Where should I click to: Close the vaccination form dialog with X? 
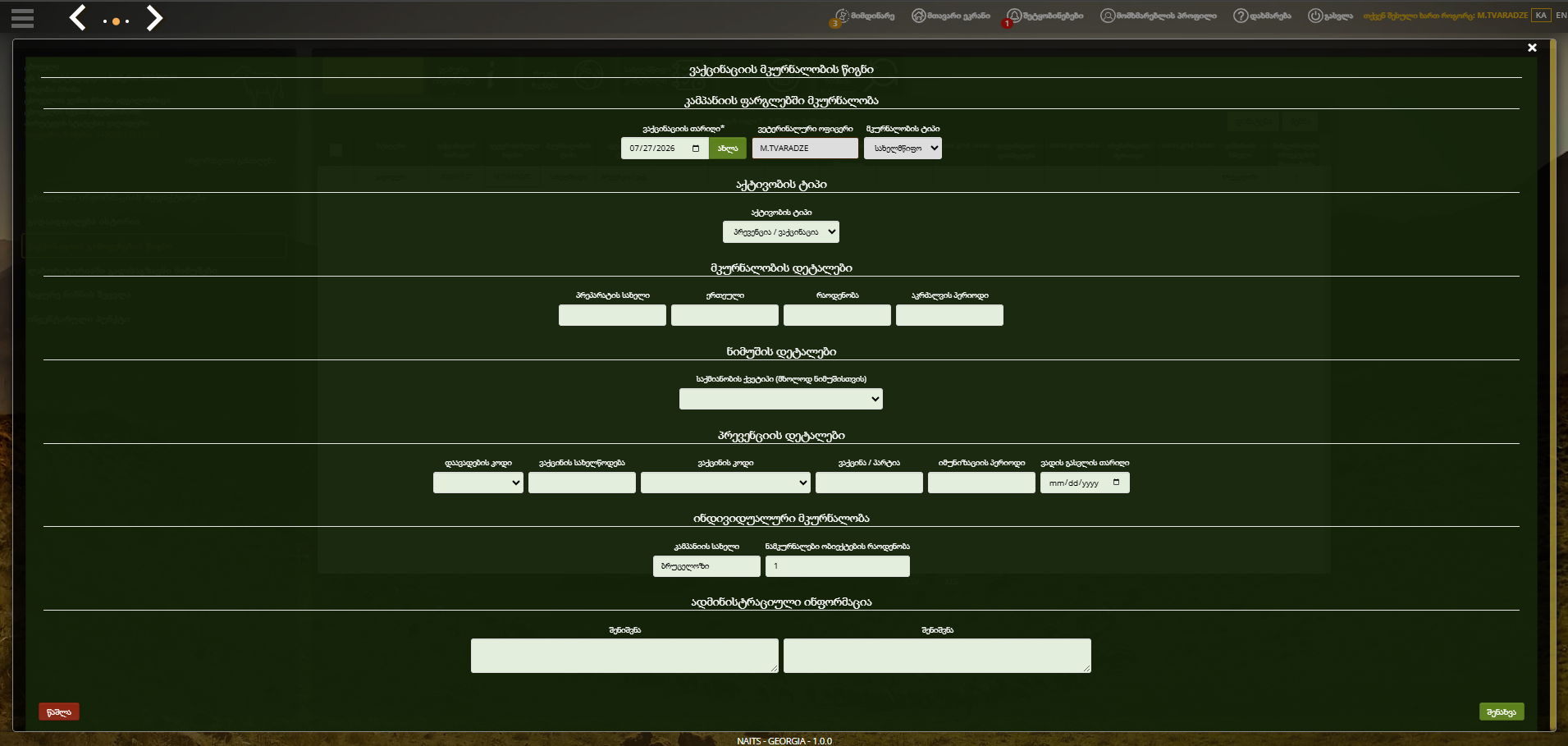1532,48
